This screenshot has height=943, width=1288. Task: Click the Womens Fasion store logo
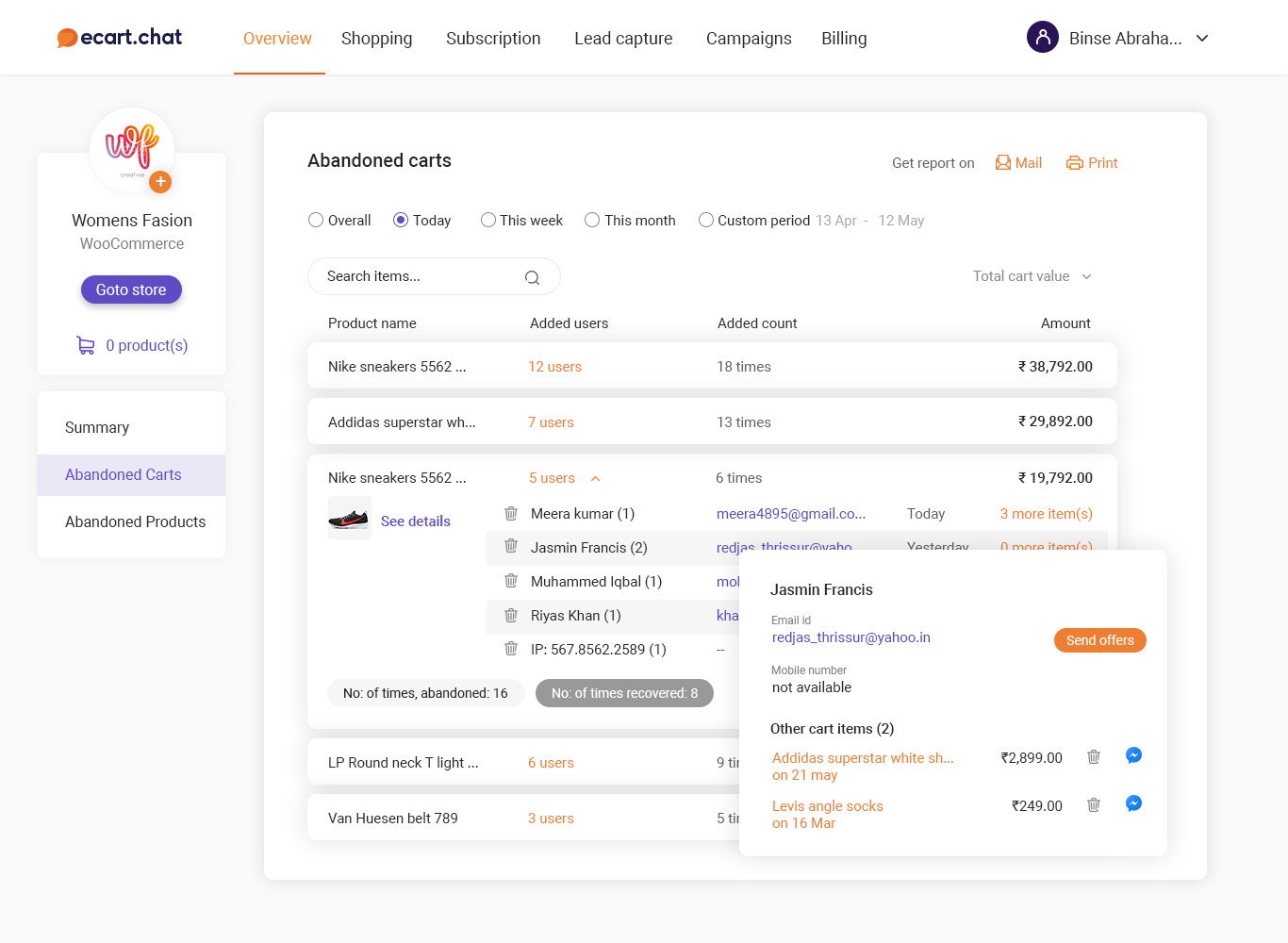[x=132, y=150]
